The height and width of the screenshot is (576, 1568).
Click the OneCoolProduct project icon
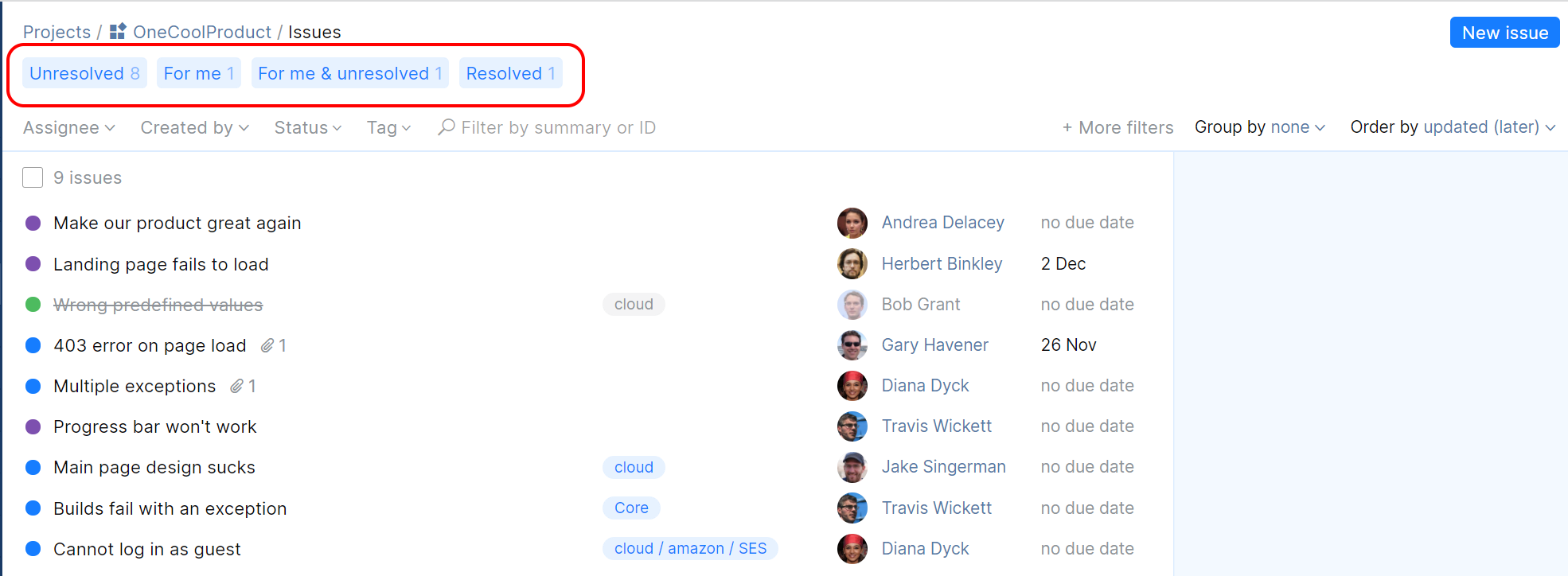pyautogui.click(x=118, y=32)
